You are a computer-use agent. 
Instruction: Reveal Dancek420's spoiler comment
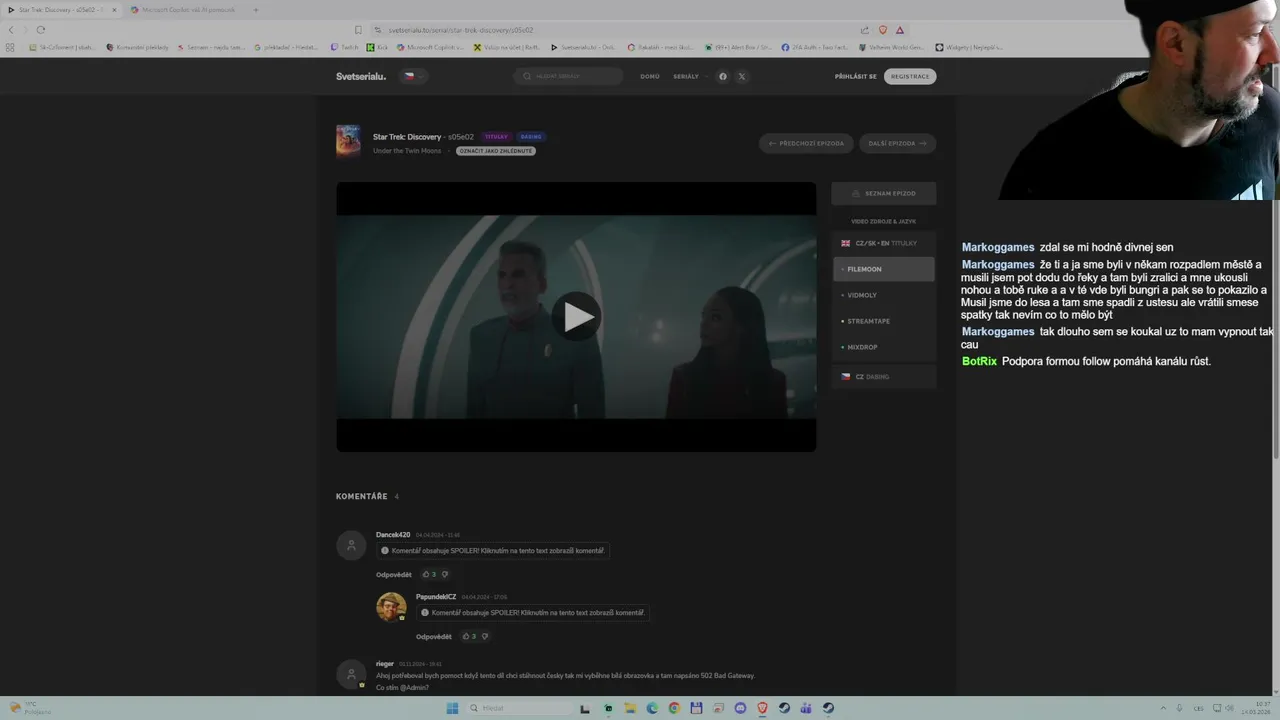point(493,551)
